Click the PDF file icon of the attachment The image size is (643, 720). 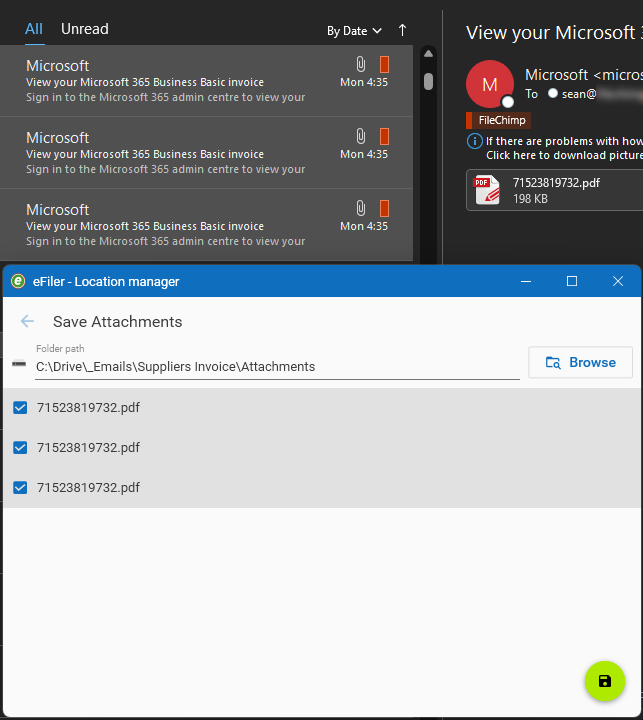coord(486,190)
